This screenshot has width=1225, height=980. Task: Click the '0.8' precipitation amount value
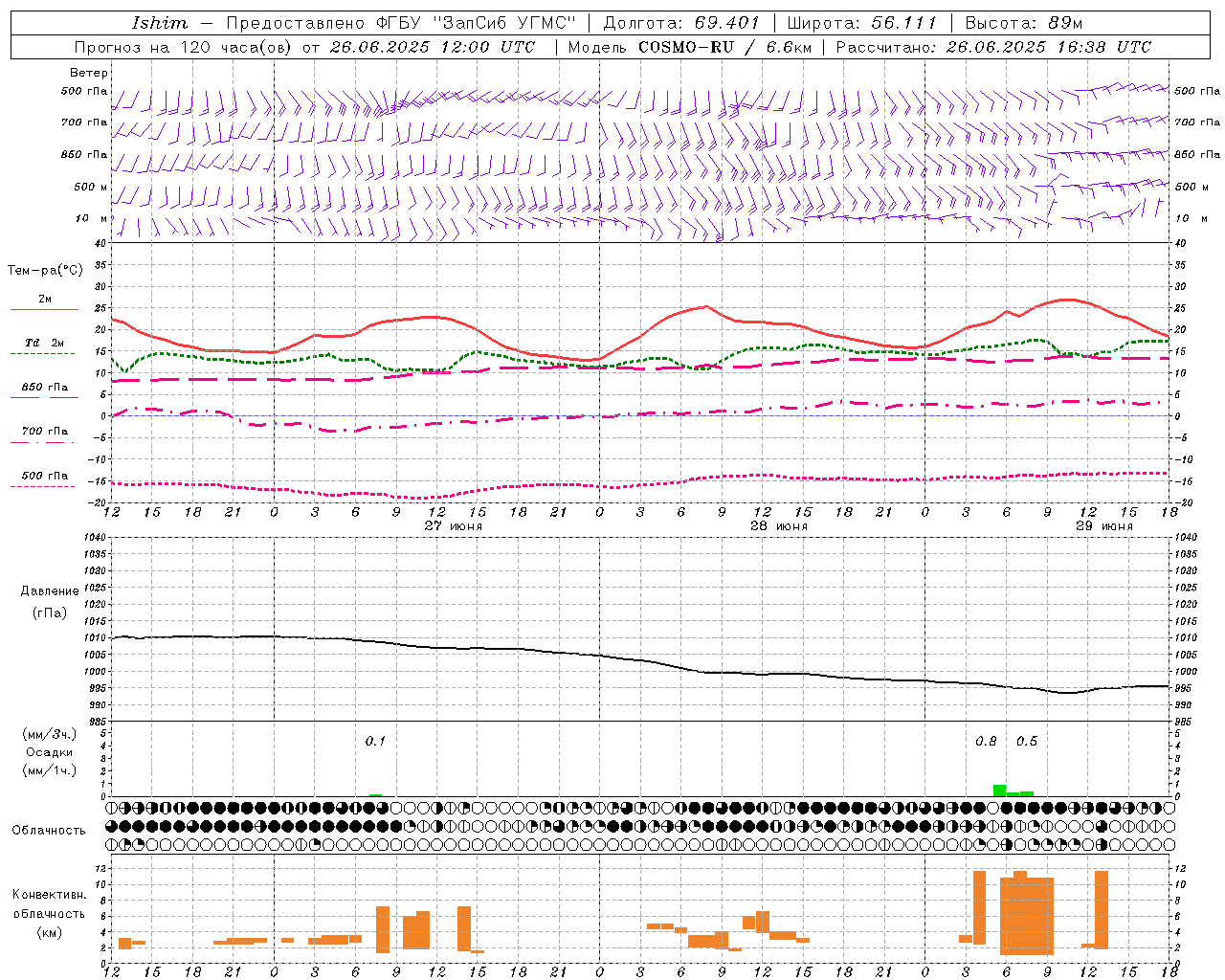986,741
